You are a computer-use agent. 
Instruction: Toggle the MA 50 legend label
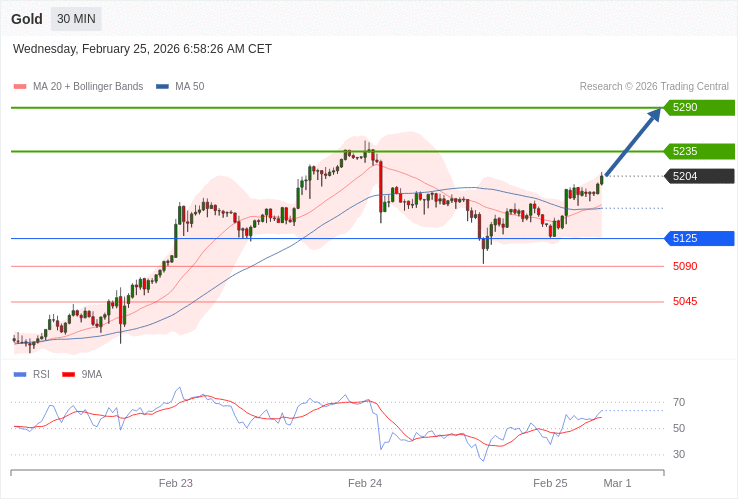pyautogui.click(x=189, y=87)
